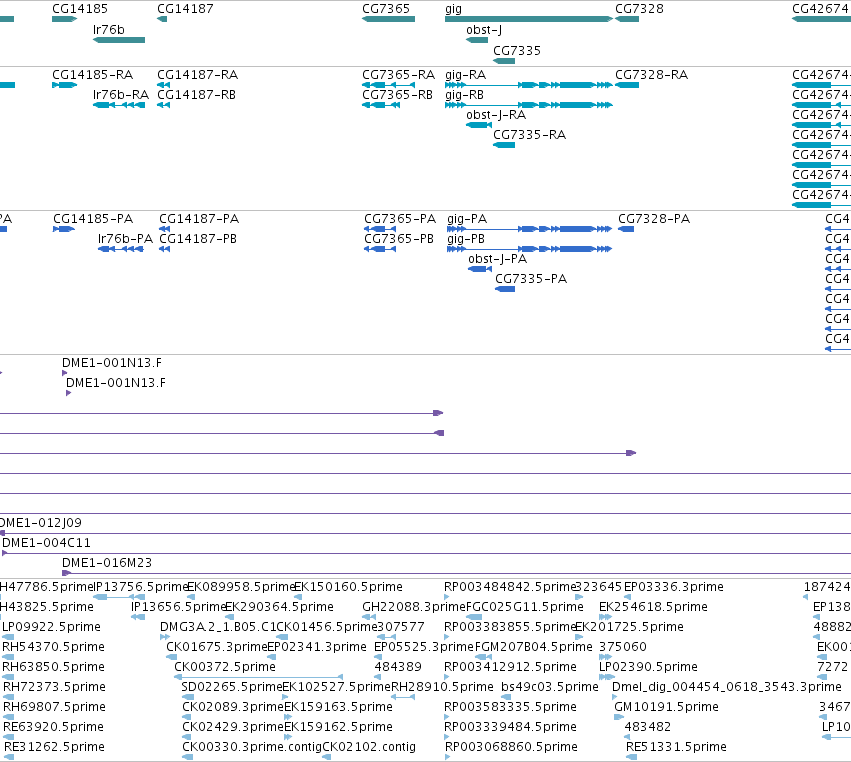Click protein CG7335-PA
Screen dimensions: 851x762
point(531,279)
